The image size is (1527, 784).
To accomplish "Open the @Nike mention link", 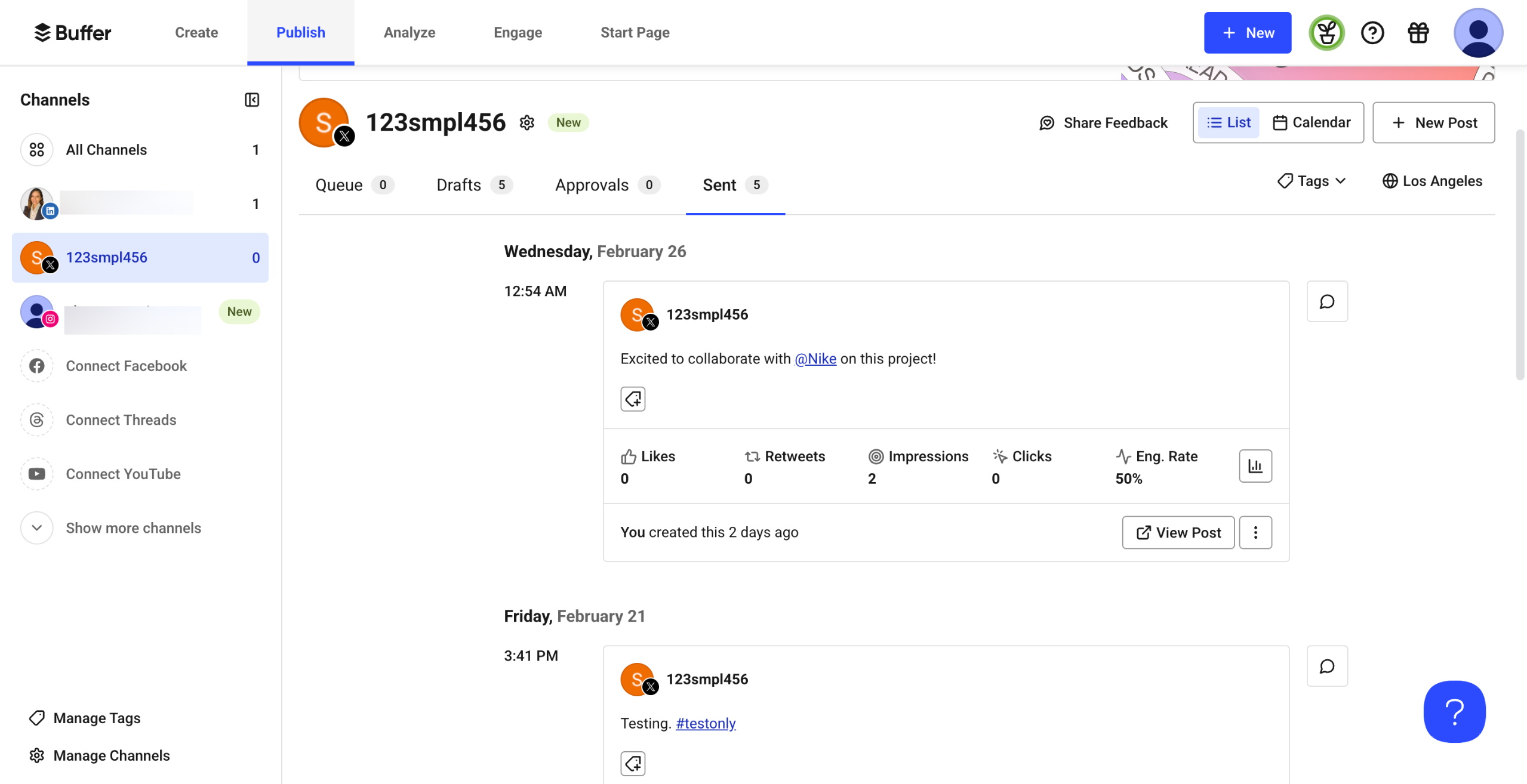I will coord(815,359).
